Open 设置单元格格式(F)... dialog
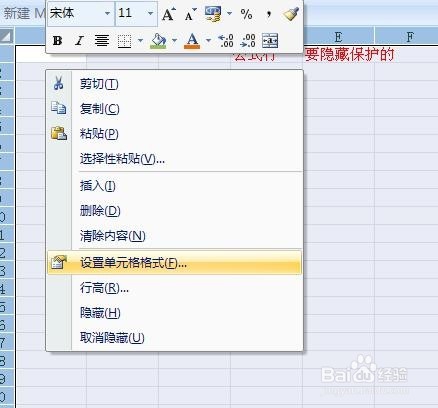 [x=174, y=263]
